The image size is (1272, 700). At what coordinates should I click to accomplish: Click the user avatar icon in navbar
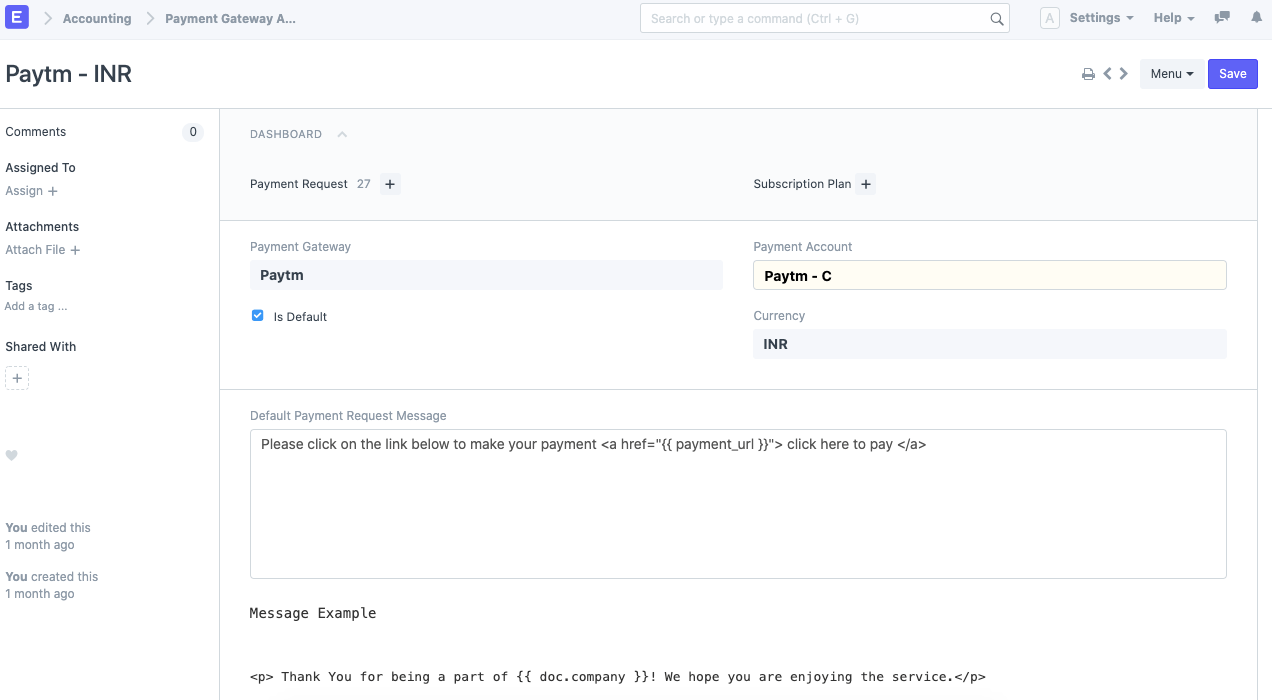tap(1049, 18)
